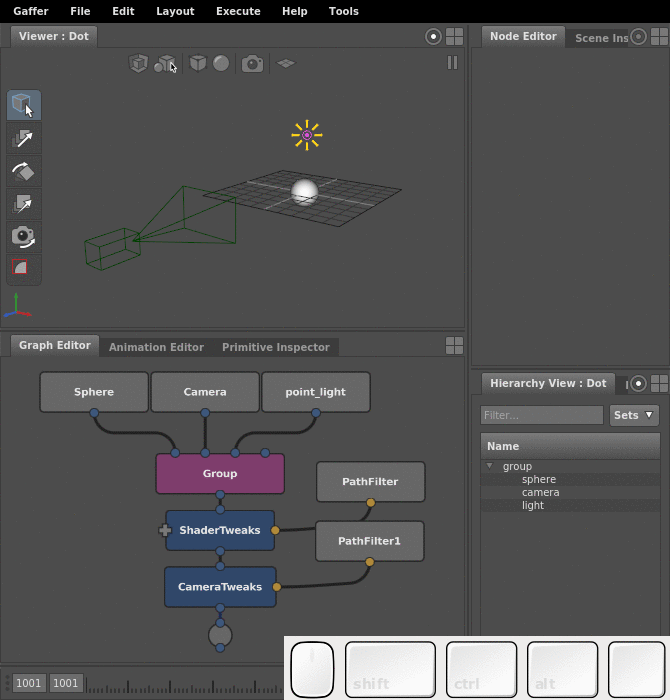Screen dimensions: 670x700
Task: Open the Sets dropdown
Action: [x=634, y=415]
